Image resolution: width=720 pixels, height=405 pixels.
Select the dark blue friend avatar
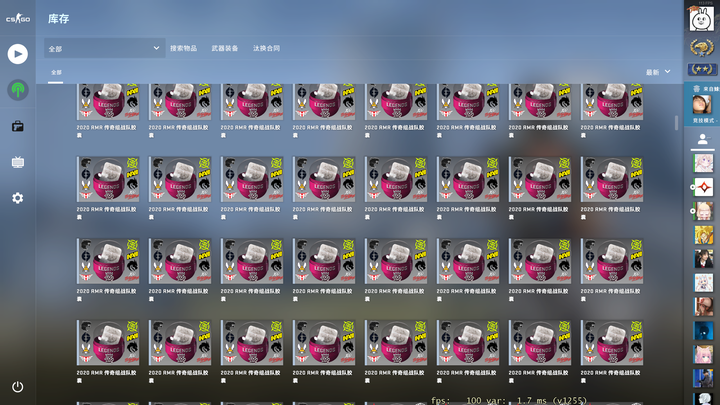coord(703,331)
